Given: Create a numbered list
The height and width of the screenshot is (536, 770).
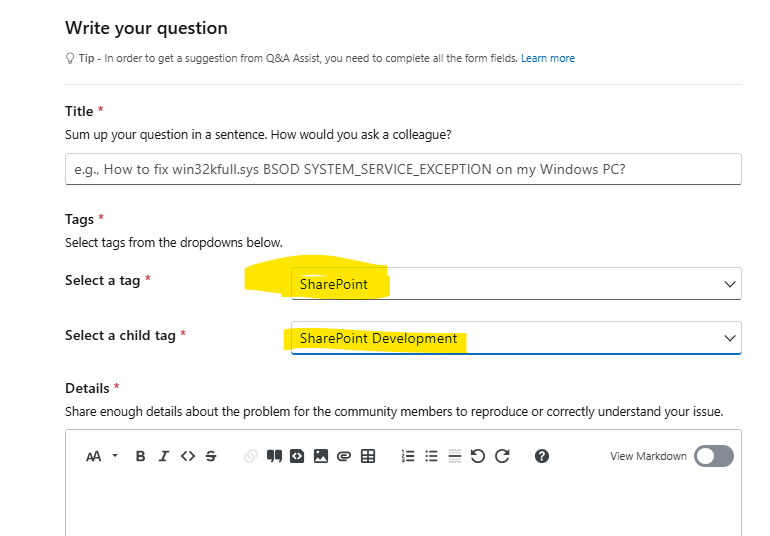Looking at the screenshot, I should click(x=408, y=456).
